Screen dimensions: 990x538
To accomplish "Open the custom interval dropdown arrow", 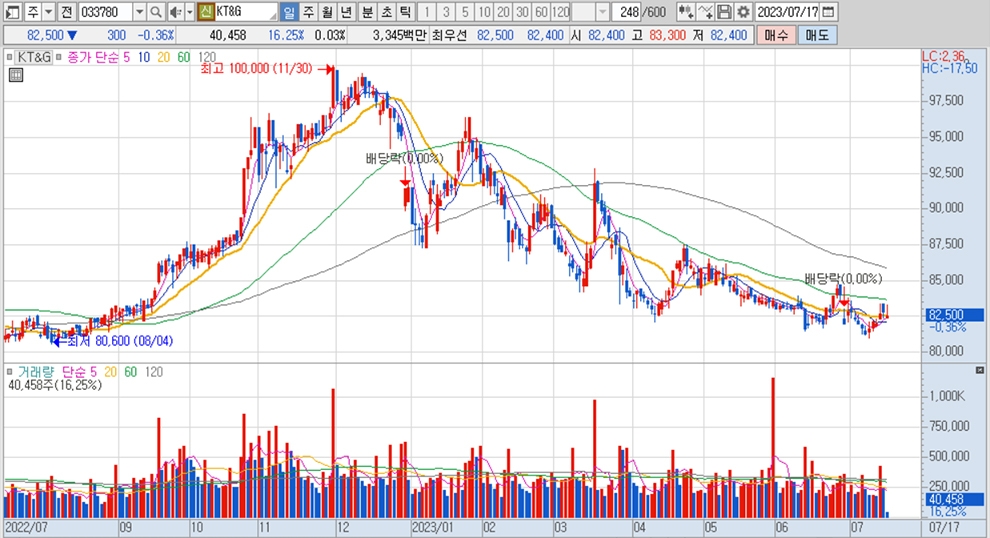I will (x=602, y=11).
